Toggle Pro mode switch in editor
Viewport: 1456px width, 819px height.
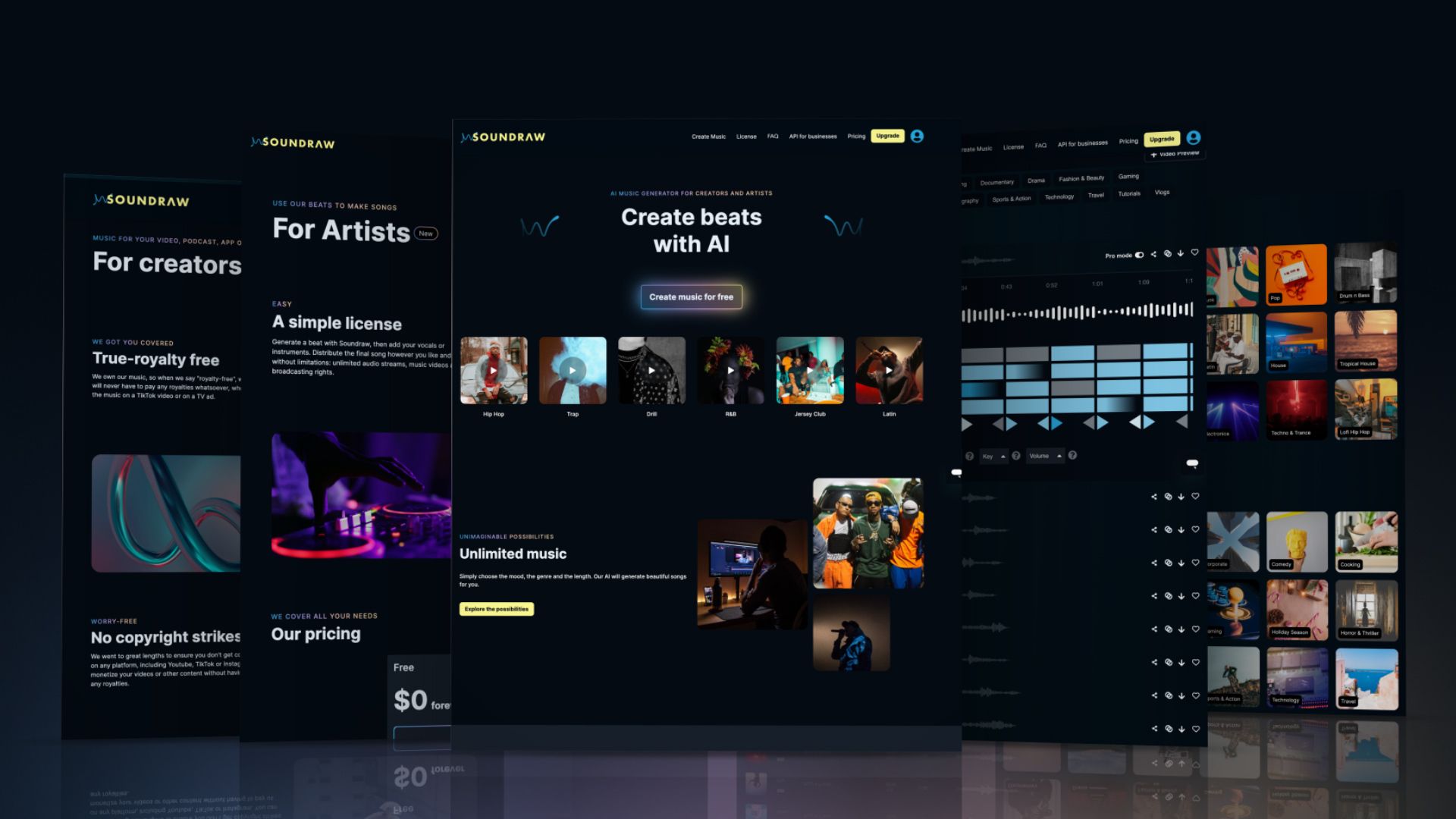[x=1140, y=254]
